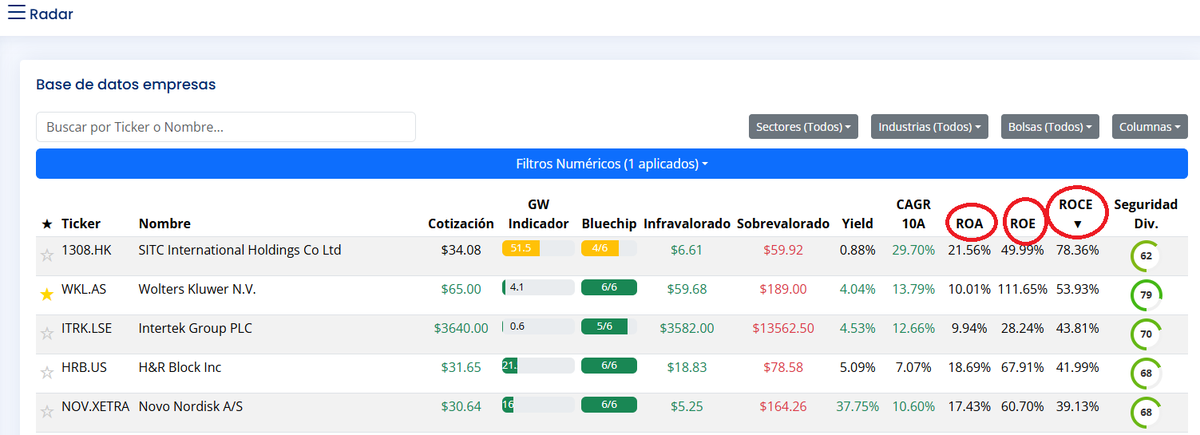The image size is (1200, 435).
Task: Click the $189.00 overvalued price for WKL.AS
Action: tap(783, 289)
